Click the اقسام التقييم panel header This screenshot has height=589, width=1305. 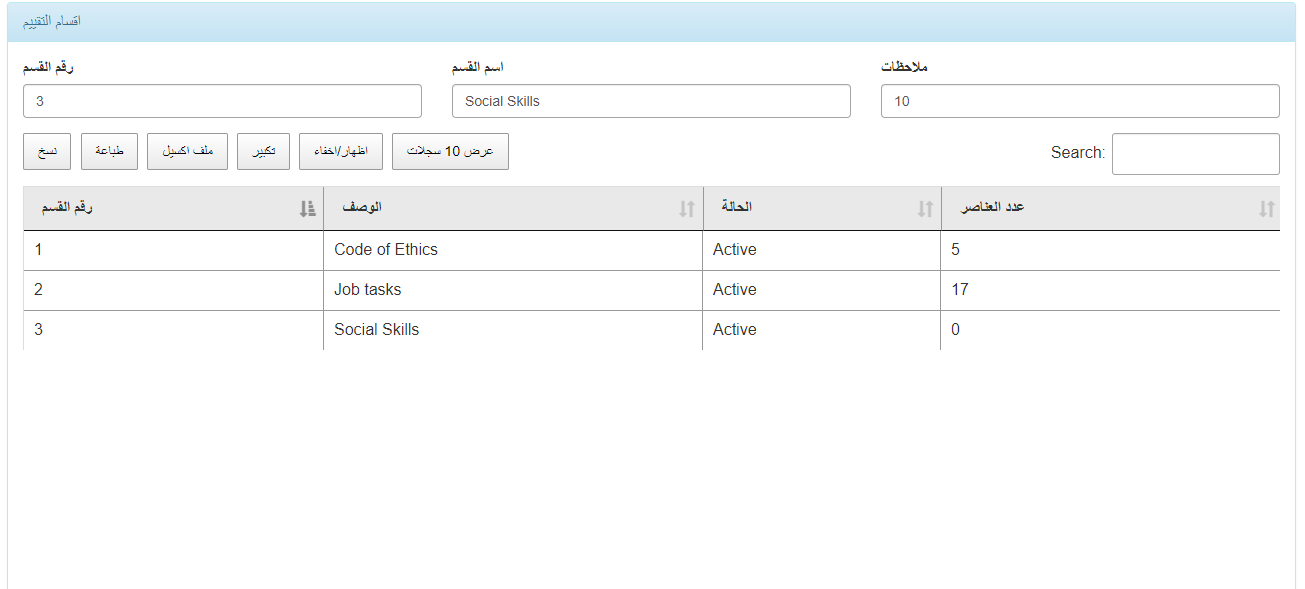(x=651, y=22)
